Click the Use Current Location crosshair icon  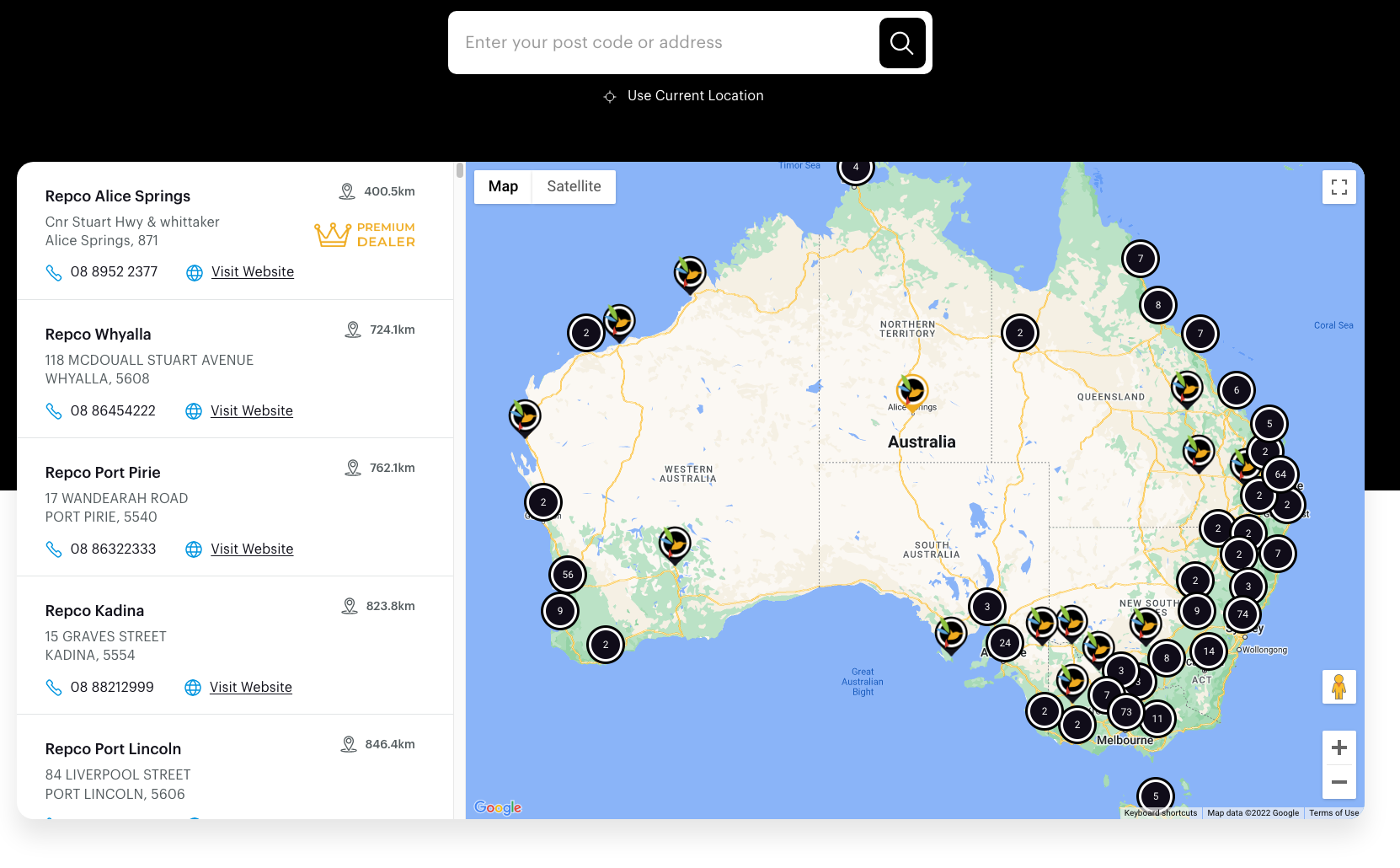tap(610, 97)
